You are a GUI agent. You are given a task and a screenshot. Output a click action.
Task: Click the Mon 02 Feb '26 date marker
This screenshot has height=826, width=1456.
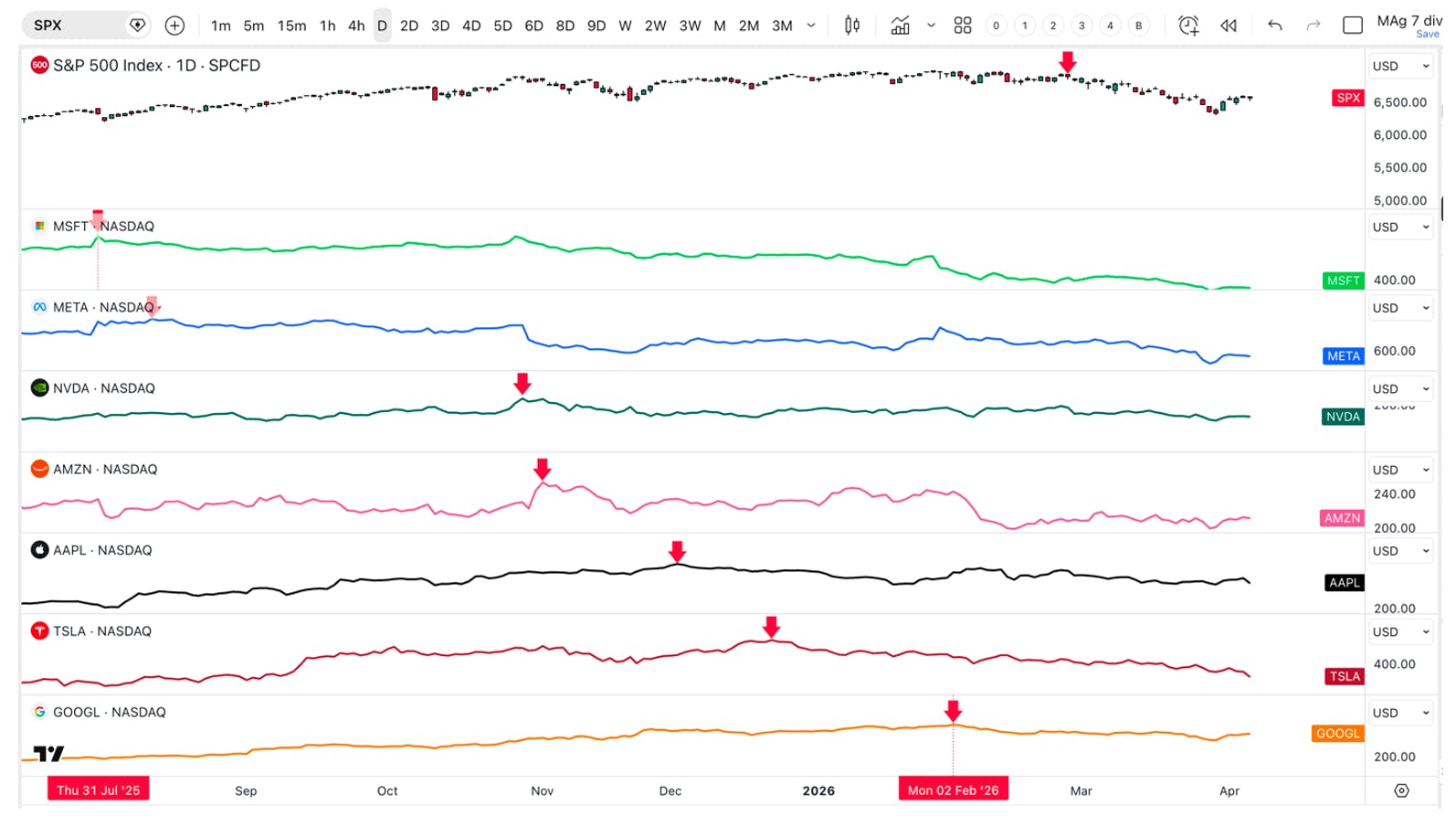pyautogui.click(x=954, y=790)
